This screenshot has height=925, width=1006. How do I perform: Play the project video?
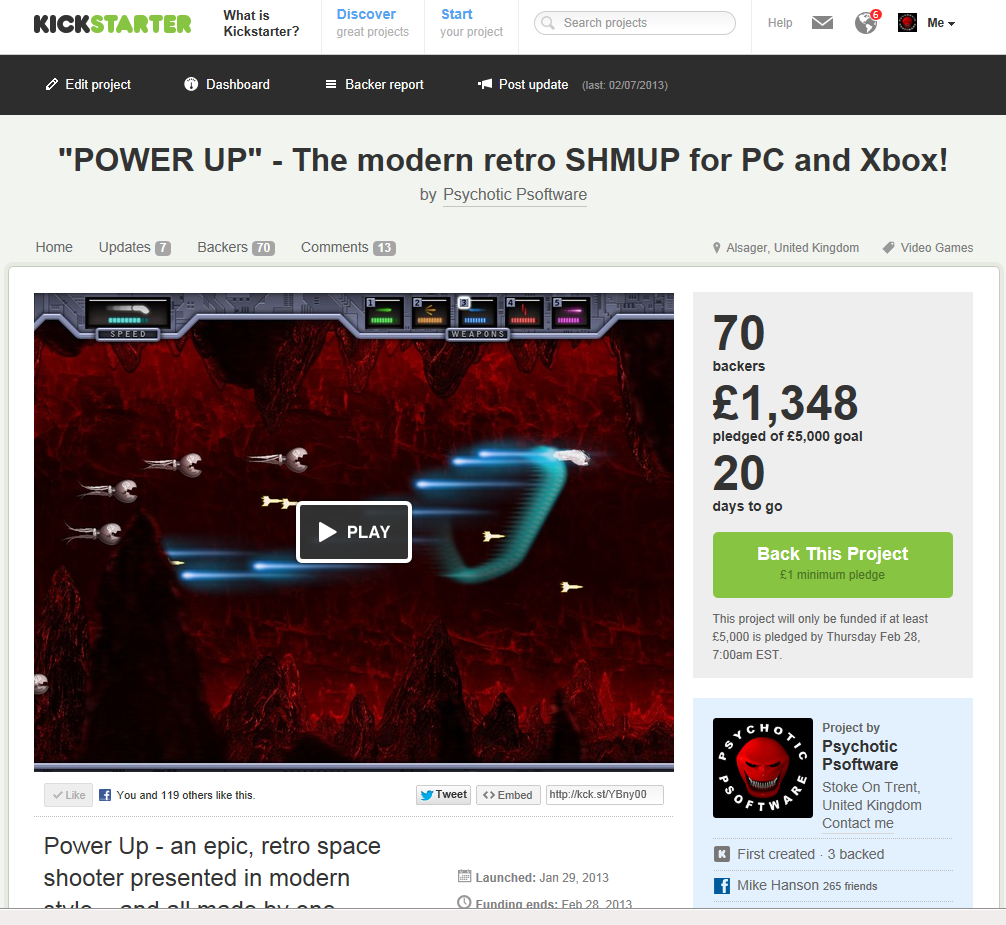tap(354, 532)
